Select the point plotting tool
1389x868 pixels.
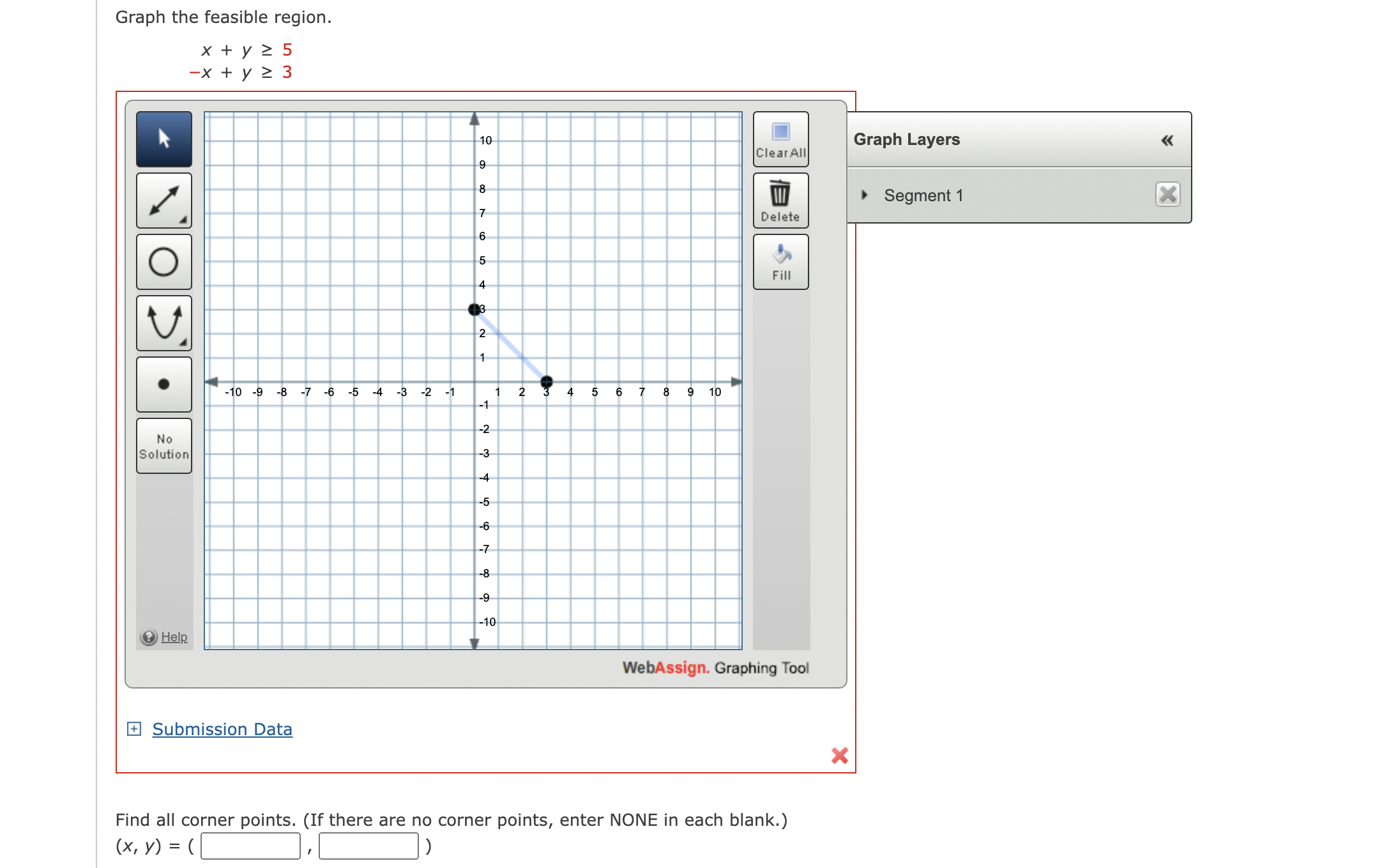pos(163,384)
